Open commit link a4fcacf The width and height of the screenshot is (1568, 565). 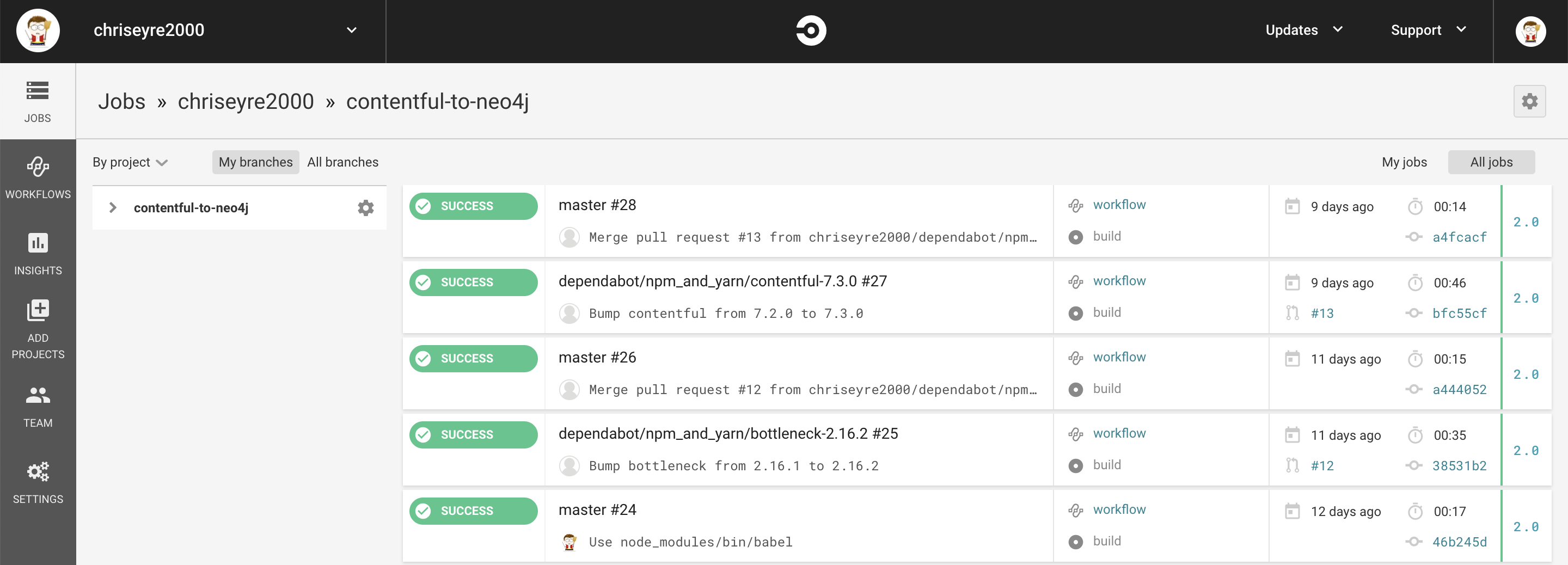pyautogui.click(x=1459, y=237)
